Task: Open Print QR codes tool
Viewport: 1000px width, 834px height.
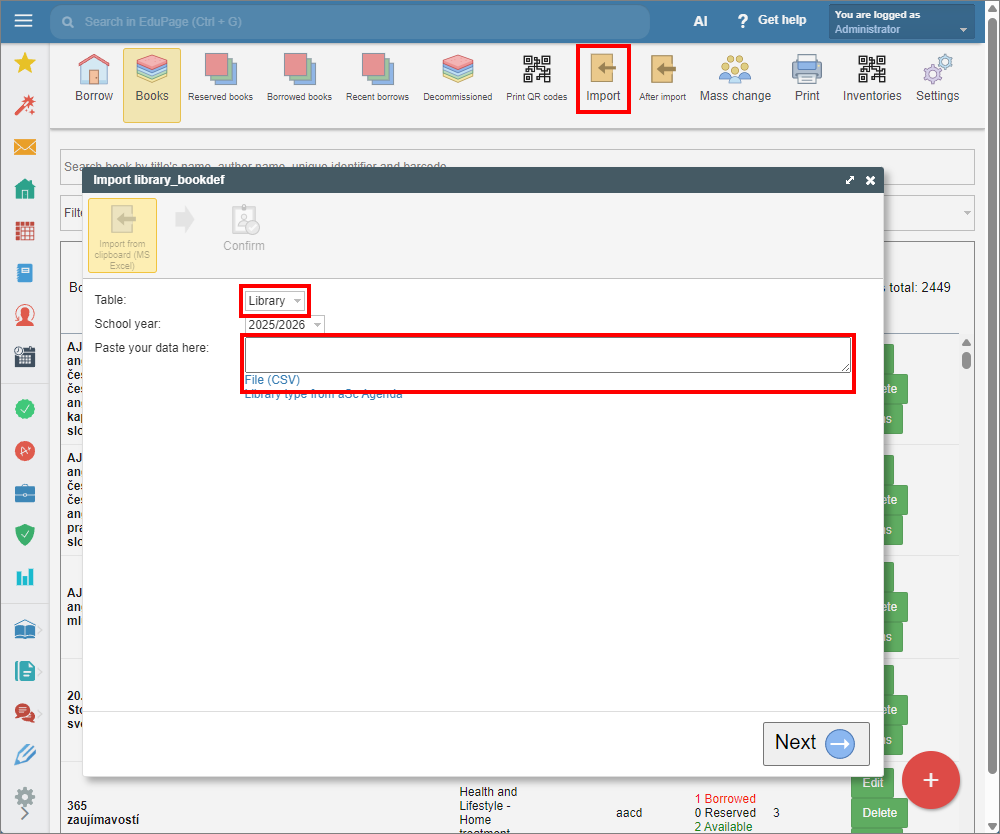Action: [536, 79]
